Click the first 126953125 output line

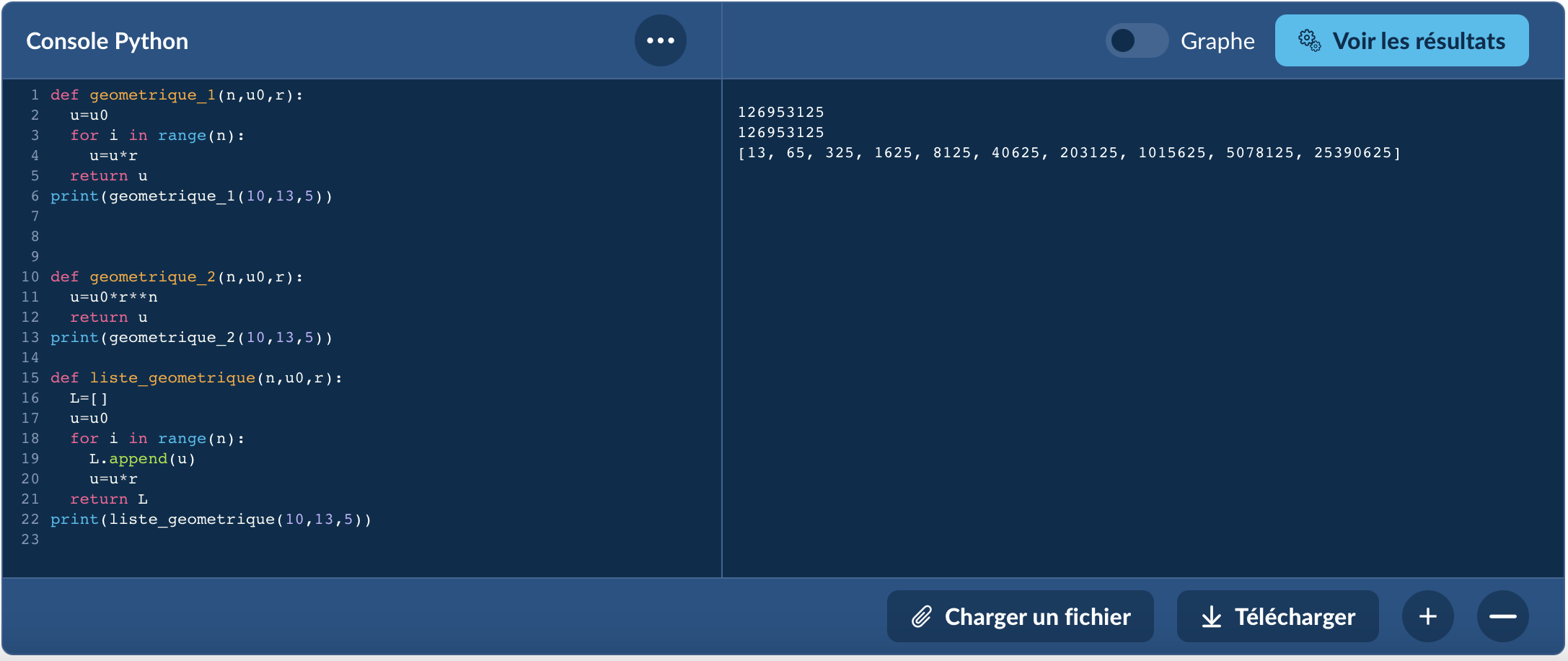click(x=780, y=113)
